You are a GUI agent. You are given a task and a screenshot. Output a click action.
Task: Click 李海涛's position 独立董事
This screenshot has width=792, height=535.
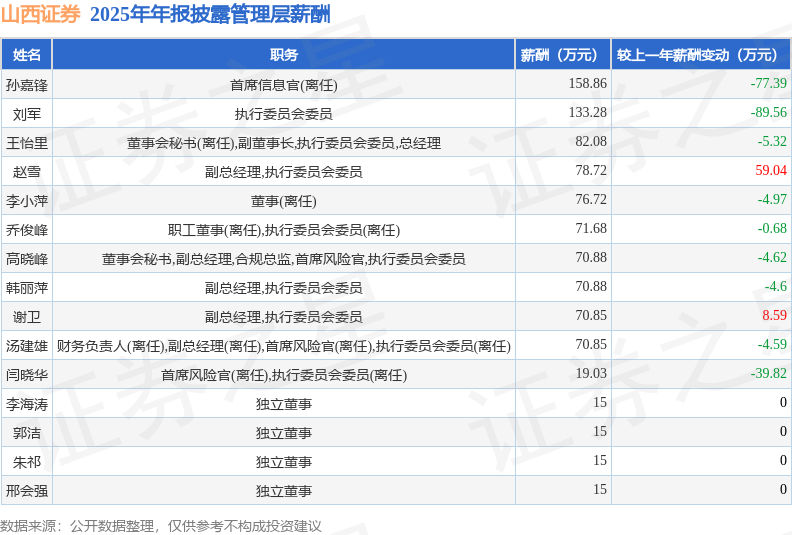(283, 404)
